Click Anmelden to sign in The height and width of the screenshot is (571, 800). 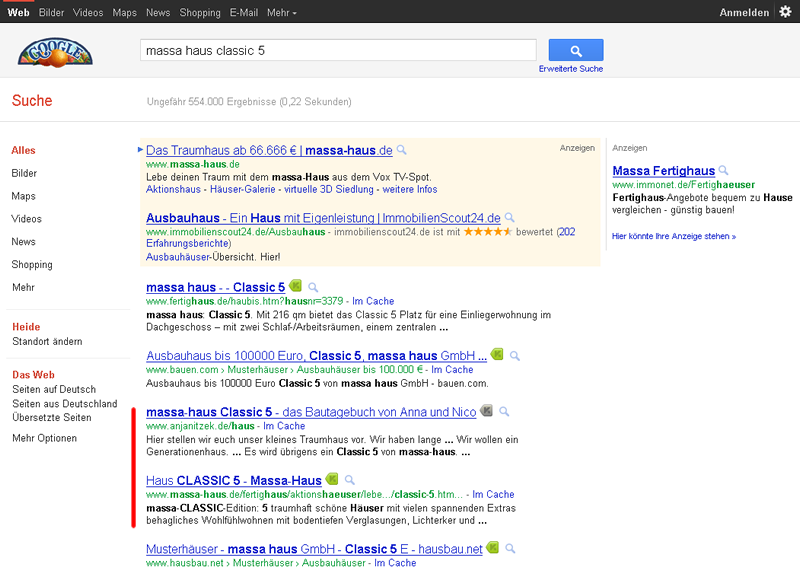click(x=744, y=12)
